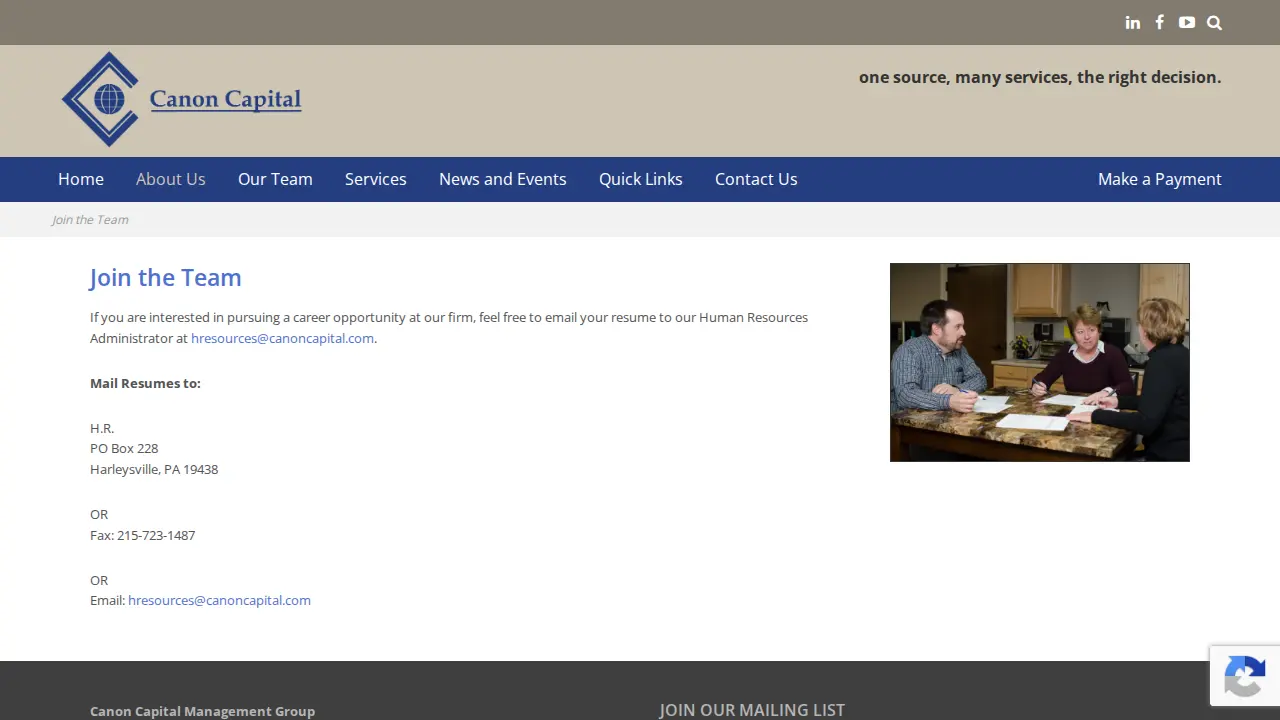Click the Harleysville, PA 19438 line
The width and height of the screenshot is (1280, 720).
click(154, 469)
